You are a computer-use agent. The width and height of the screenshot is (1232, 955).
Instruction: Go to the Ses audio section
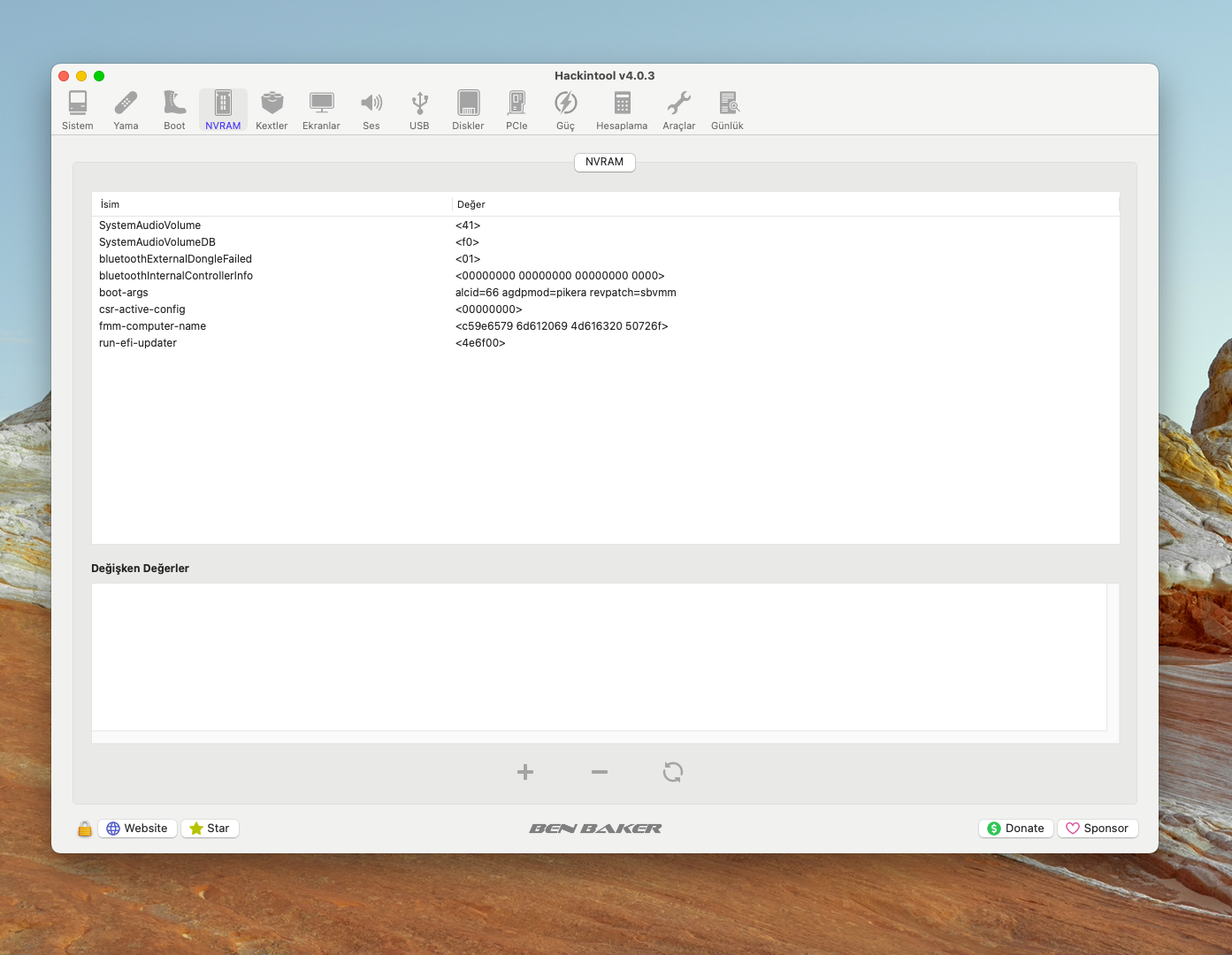point(371,110)
